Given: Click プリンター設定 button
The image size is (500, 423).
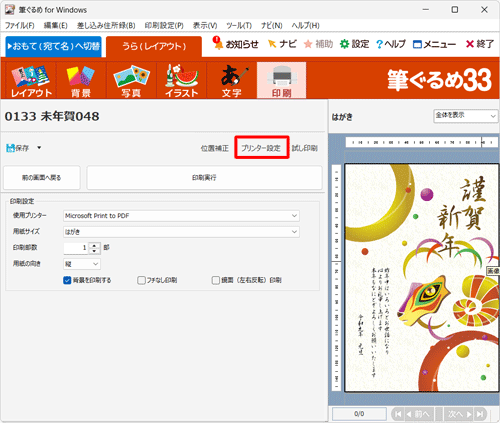Looking at the screenshot, I should click(x=261, y=148).
